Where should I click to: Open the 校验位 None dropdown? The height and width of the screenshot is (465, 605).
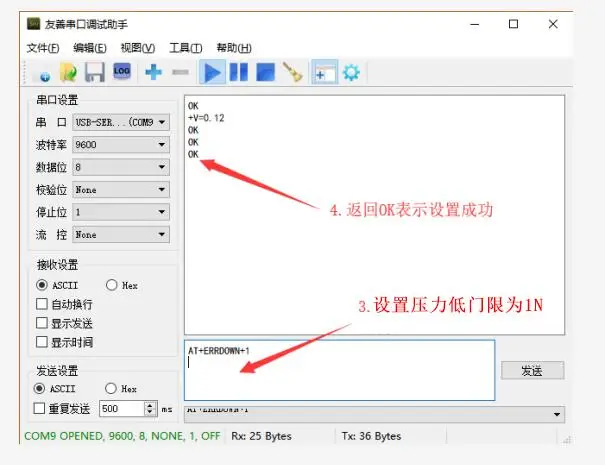coord(121,189)
